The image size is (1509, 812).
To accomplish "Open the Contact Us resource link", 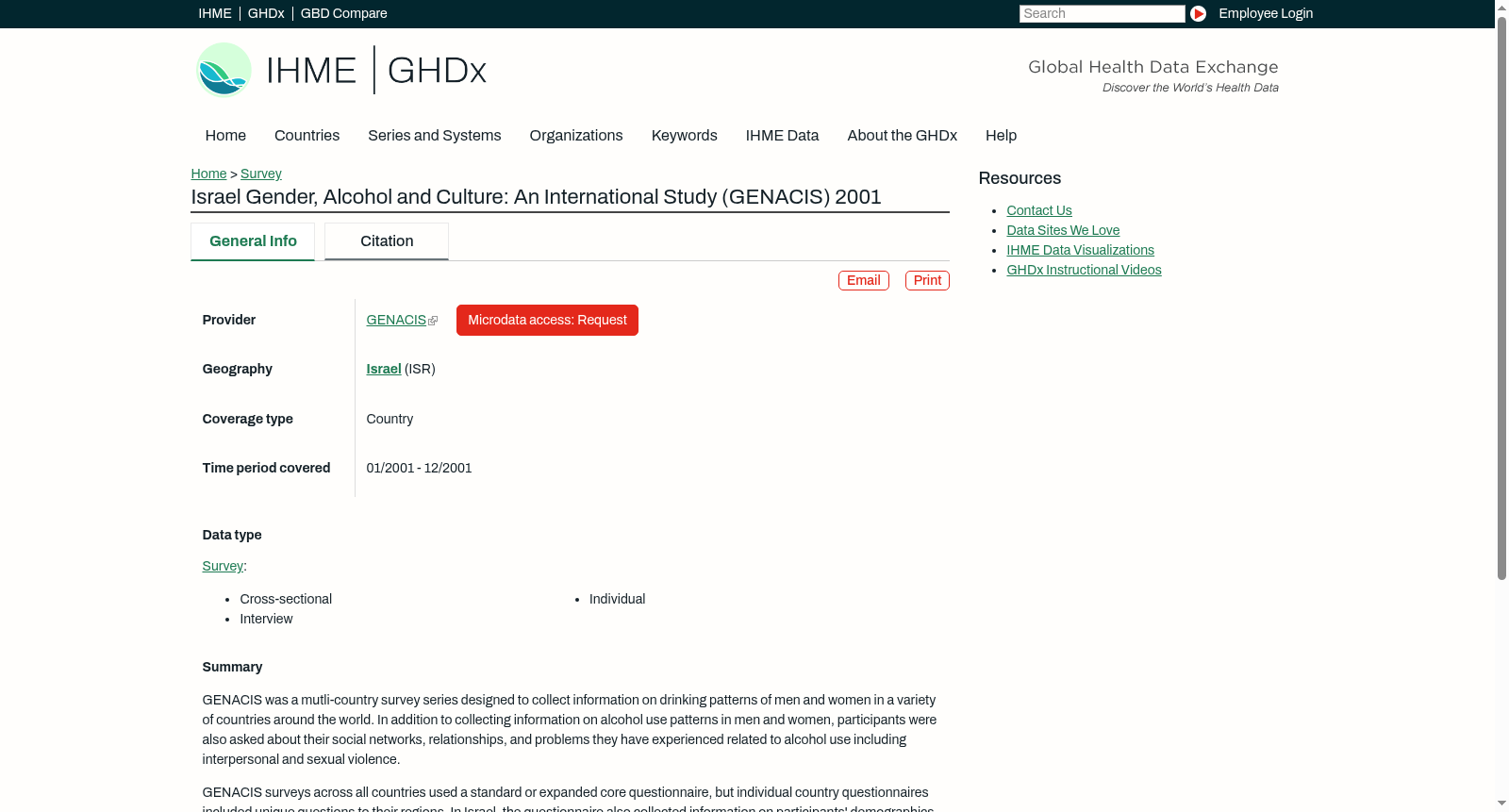I will [1039, 210].
